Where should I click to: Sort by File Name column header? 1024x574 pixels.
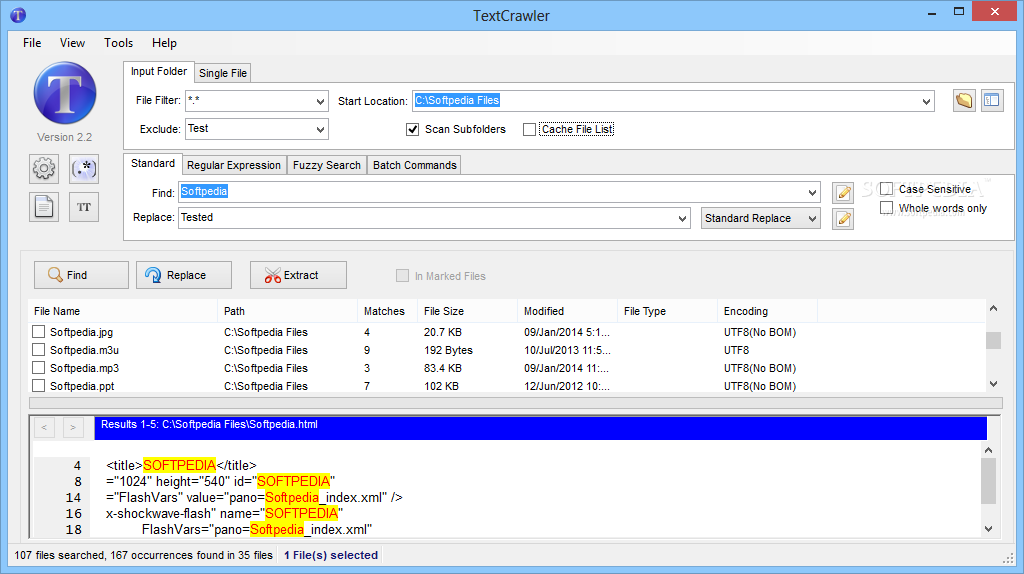pos(123,311)
